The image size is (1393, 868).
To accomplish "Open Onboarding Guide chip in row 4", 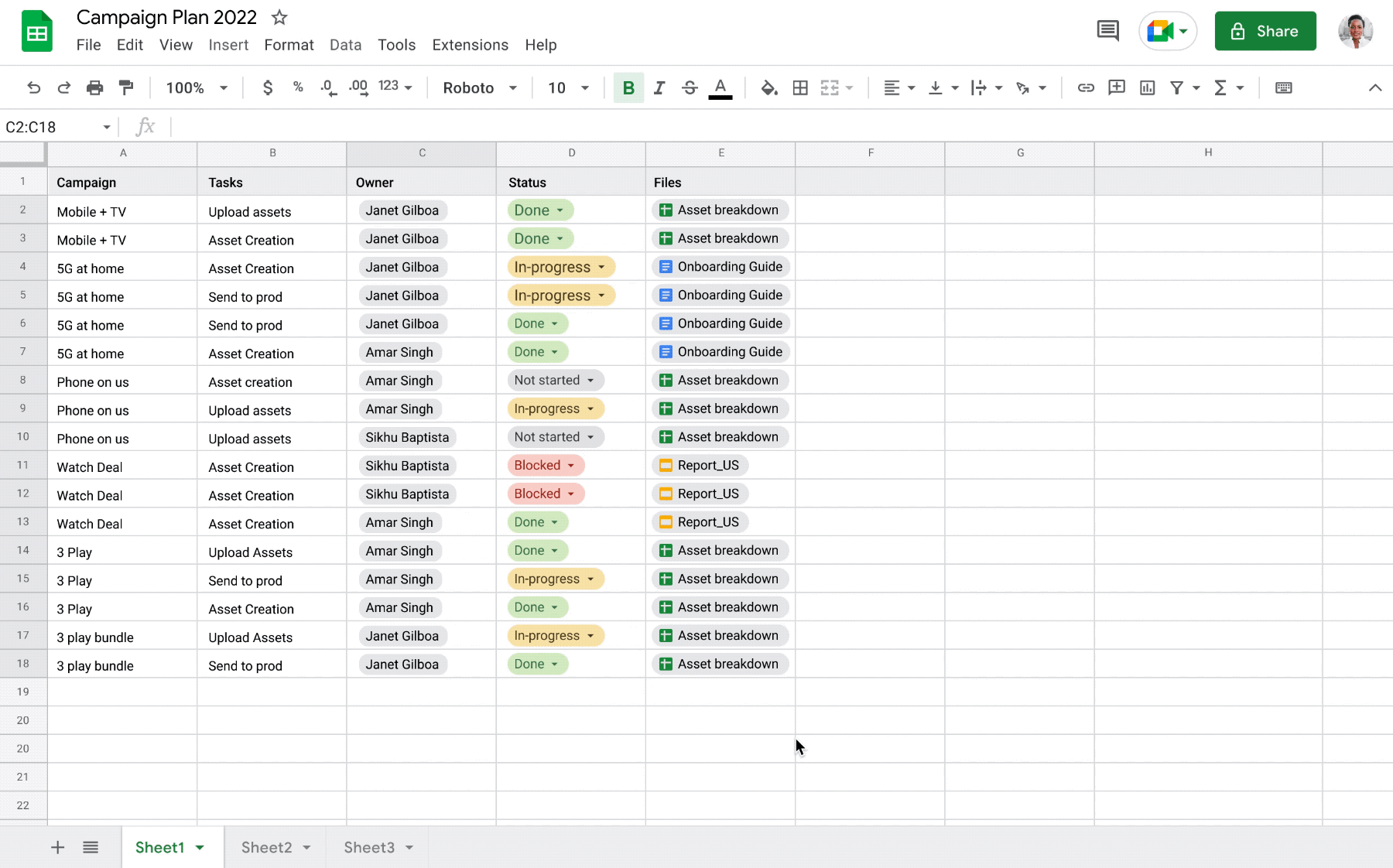I will coord(720,267).
